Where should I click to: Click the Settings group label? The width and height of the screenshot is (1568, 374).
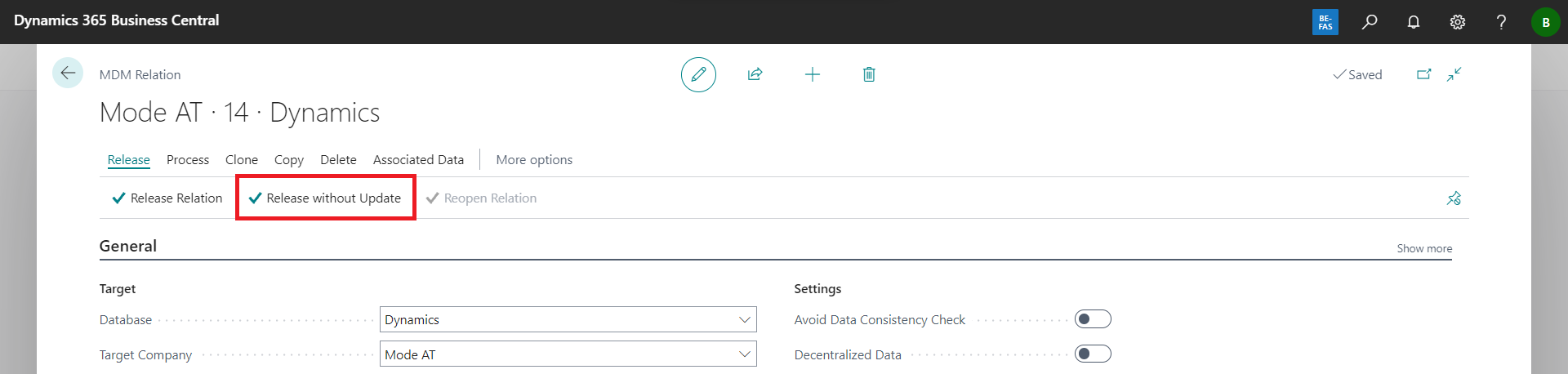point(817,289)
